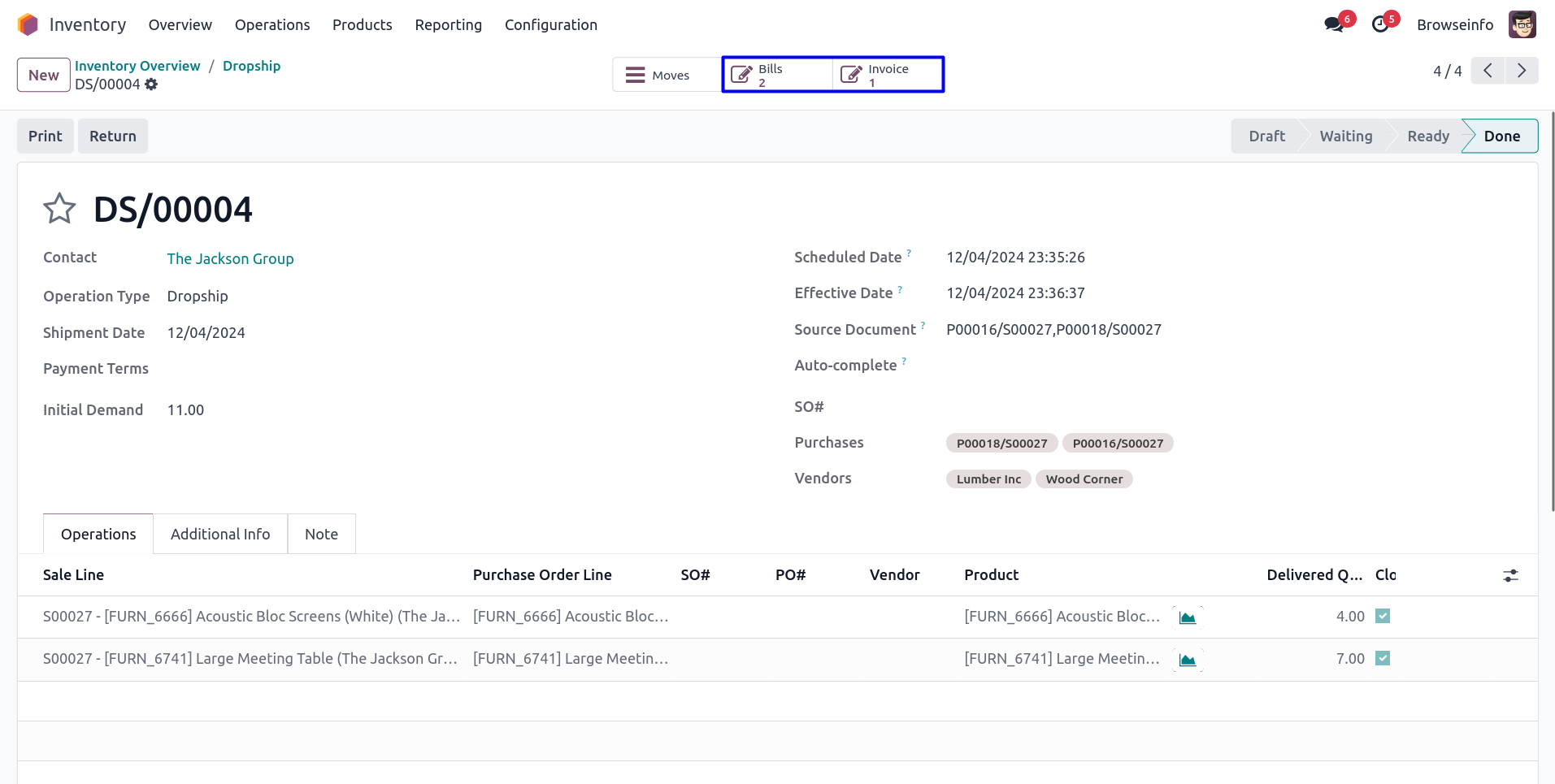The height and width of the screenshot is (784, 1555).
Task: Expand the Configuration menu
Action: pyautogui.click(x=550, y=24)
